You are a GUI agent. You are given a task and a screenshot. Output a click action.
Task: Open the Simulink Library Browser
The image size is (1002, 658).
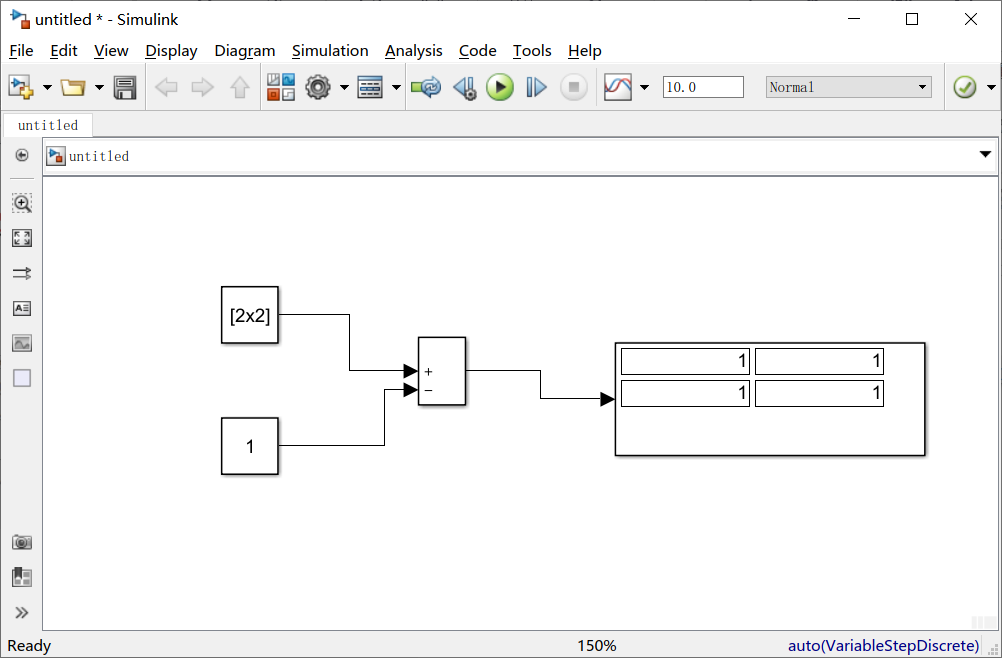pyautogui.click(x=281, y=87)
